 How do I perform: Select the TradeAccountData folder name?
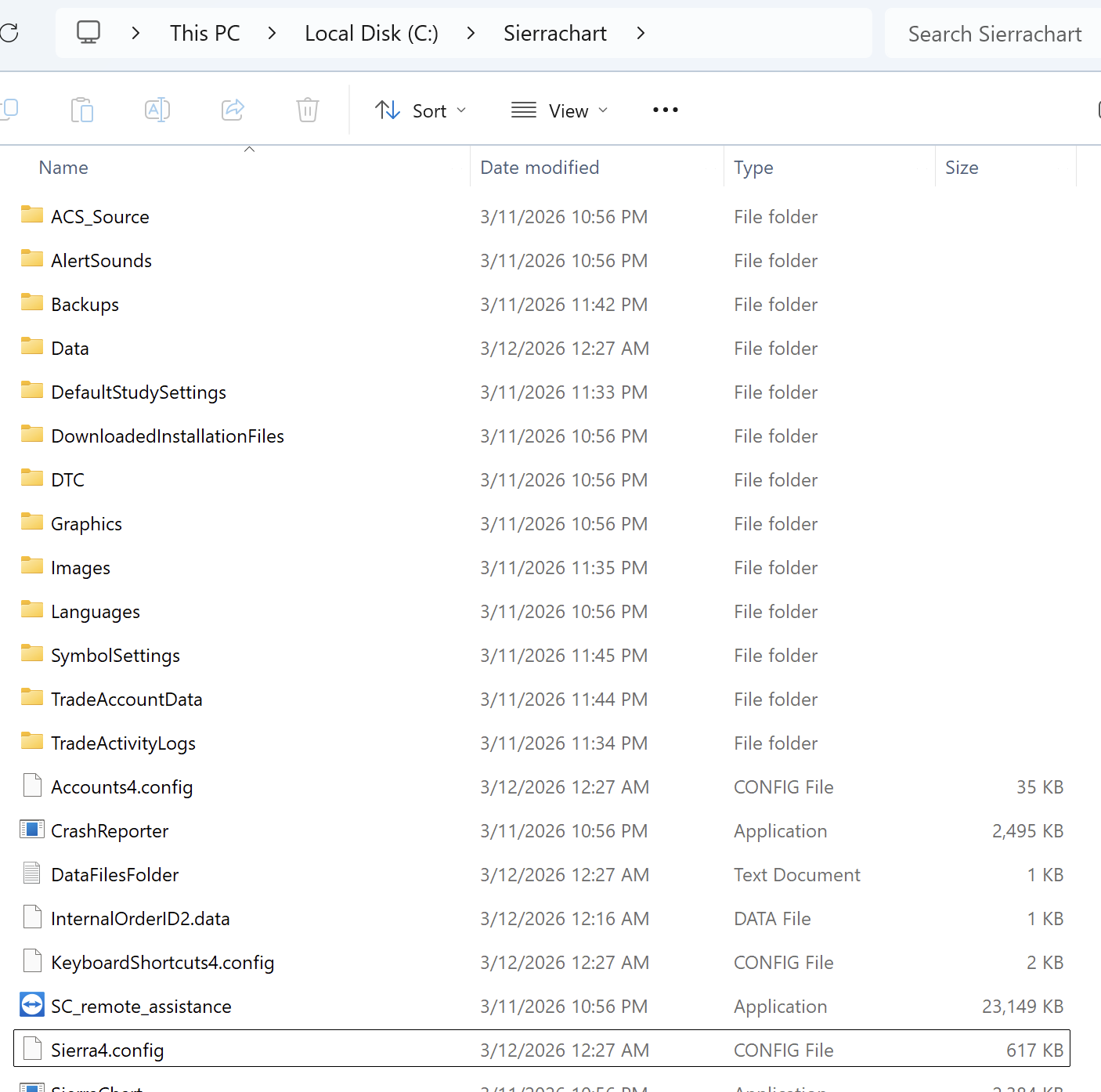[x=127, y=700]
